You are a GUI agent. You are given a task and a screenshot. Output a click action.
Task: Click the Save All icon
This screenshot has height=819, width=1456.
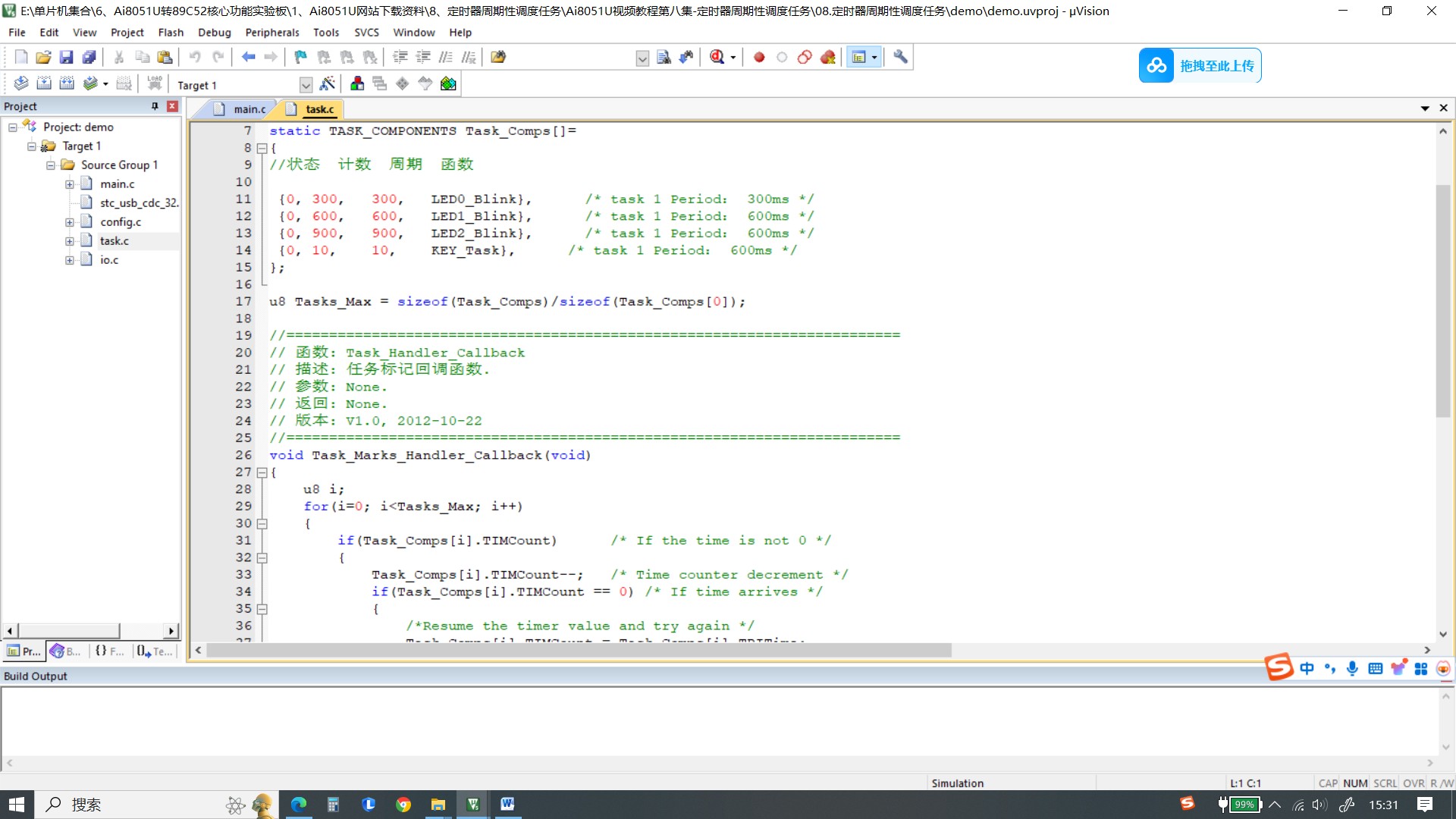point(89,57)
